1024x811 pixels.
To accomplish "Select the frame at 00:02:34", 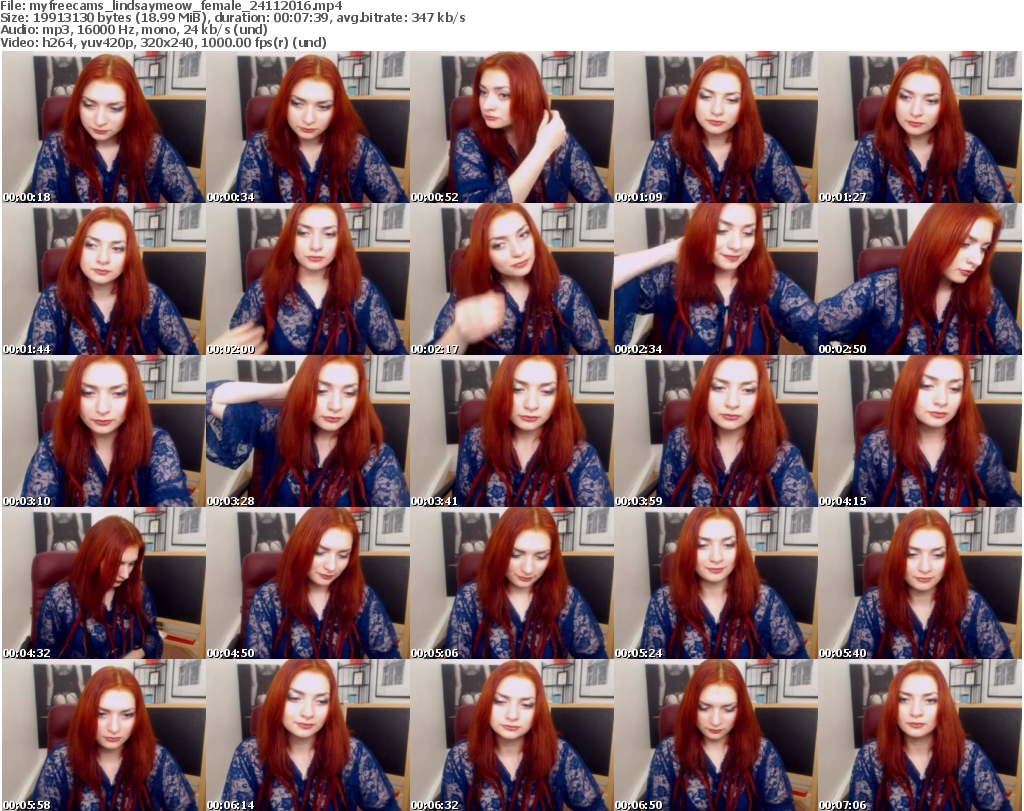I will (x=715, y=279).
